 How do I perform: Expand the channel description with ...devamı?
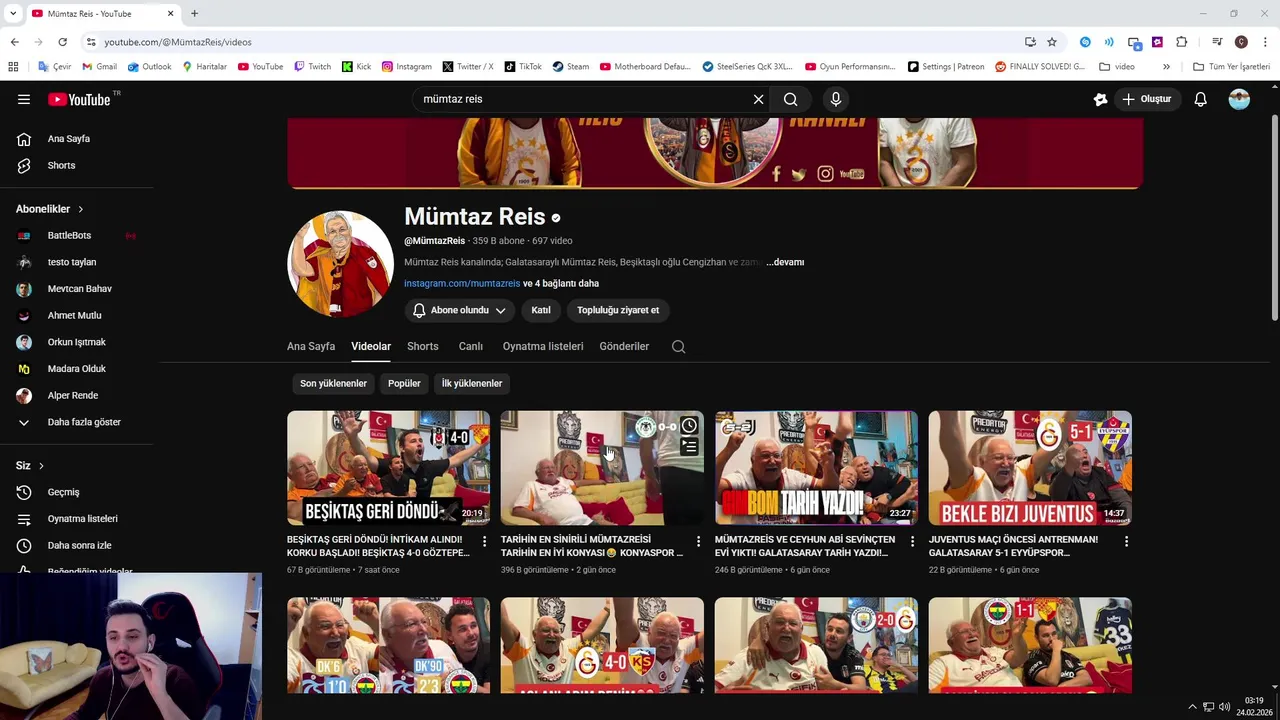tap(785, 262)
